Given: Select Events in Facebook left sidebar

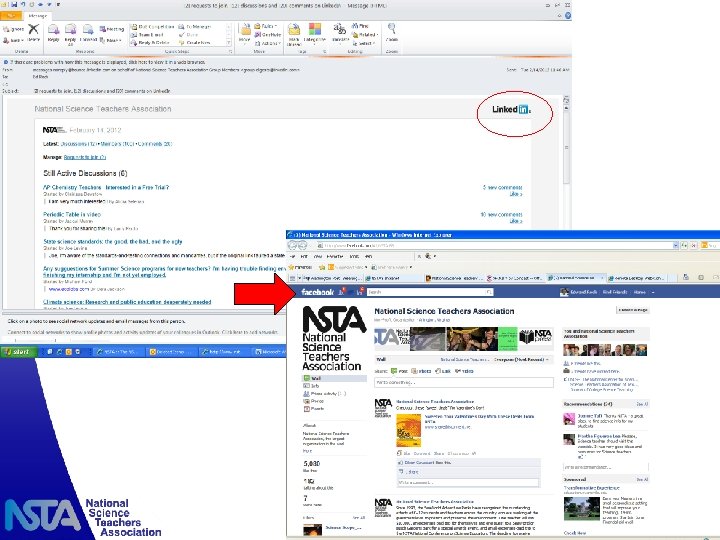Looking at the screenshot, I should click(314, 409).
